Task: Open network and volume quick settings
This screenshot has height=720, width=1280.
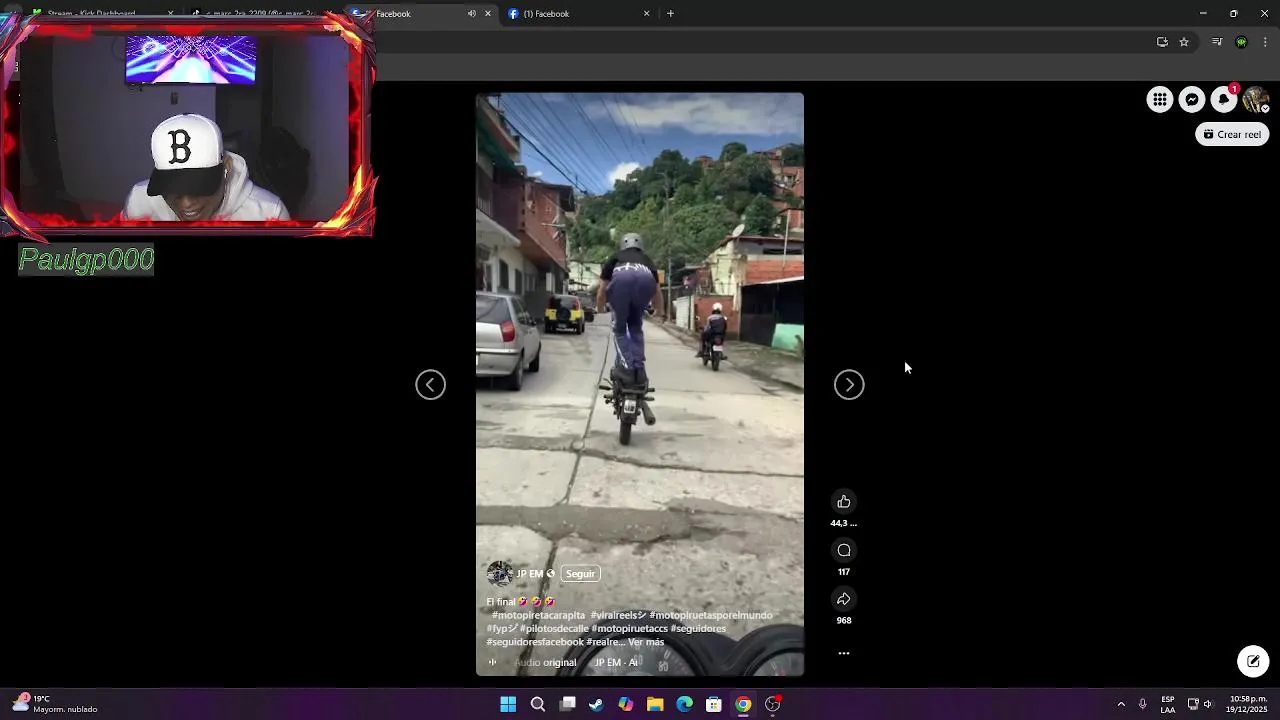Action: point(1200,704)
